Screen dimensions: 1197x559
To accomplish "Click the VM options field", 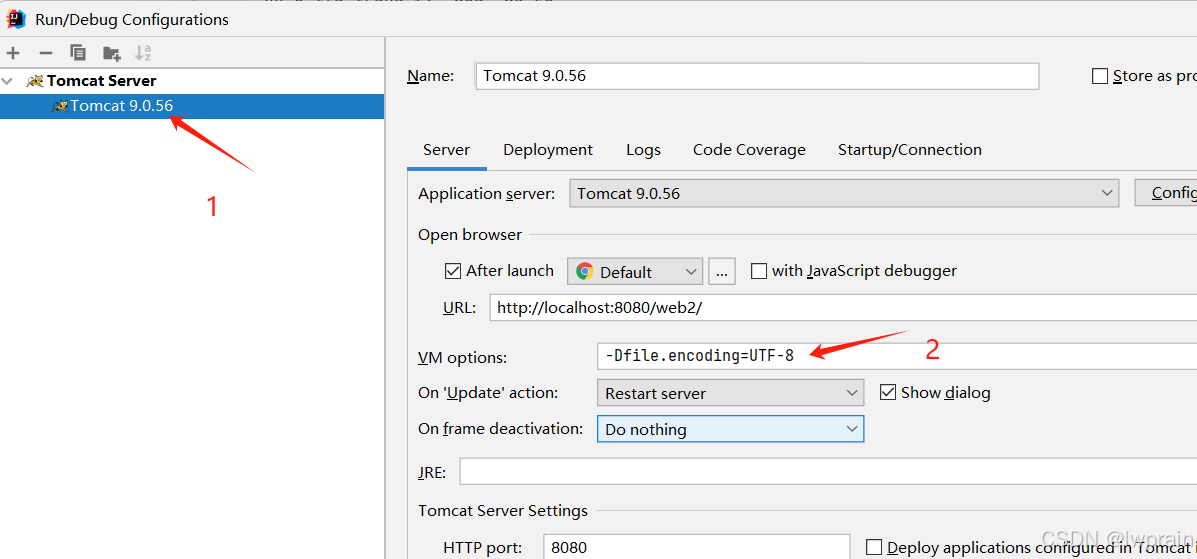I will (897, 357).
